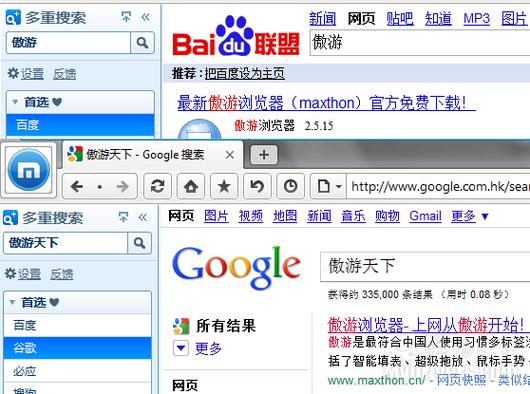Pin the upper 多重搜索 sidebar panel
The height and width of the screenshot is (394, 530).
(x=126, y=17)
